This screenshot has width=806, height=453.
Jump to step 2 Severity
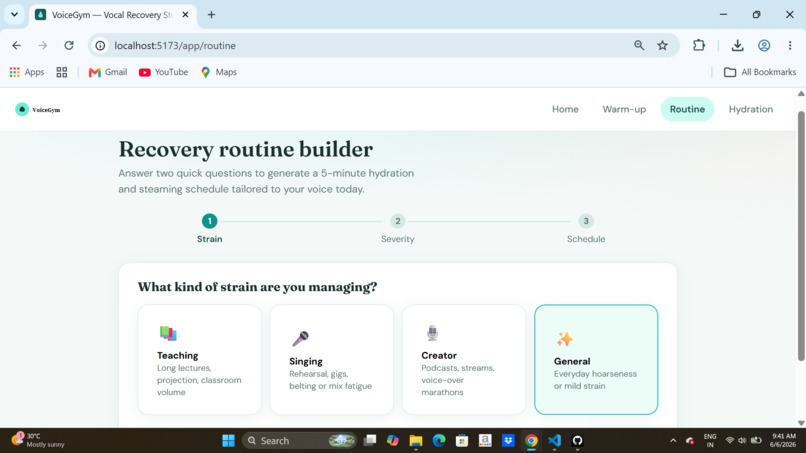point(397,221)
